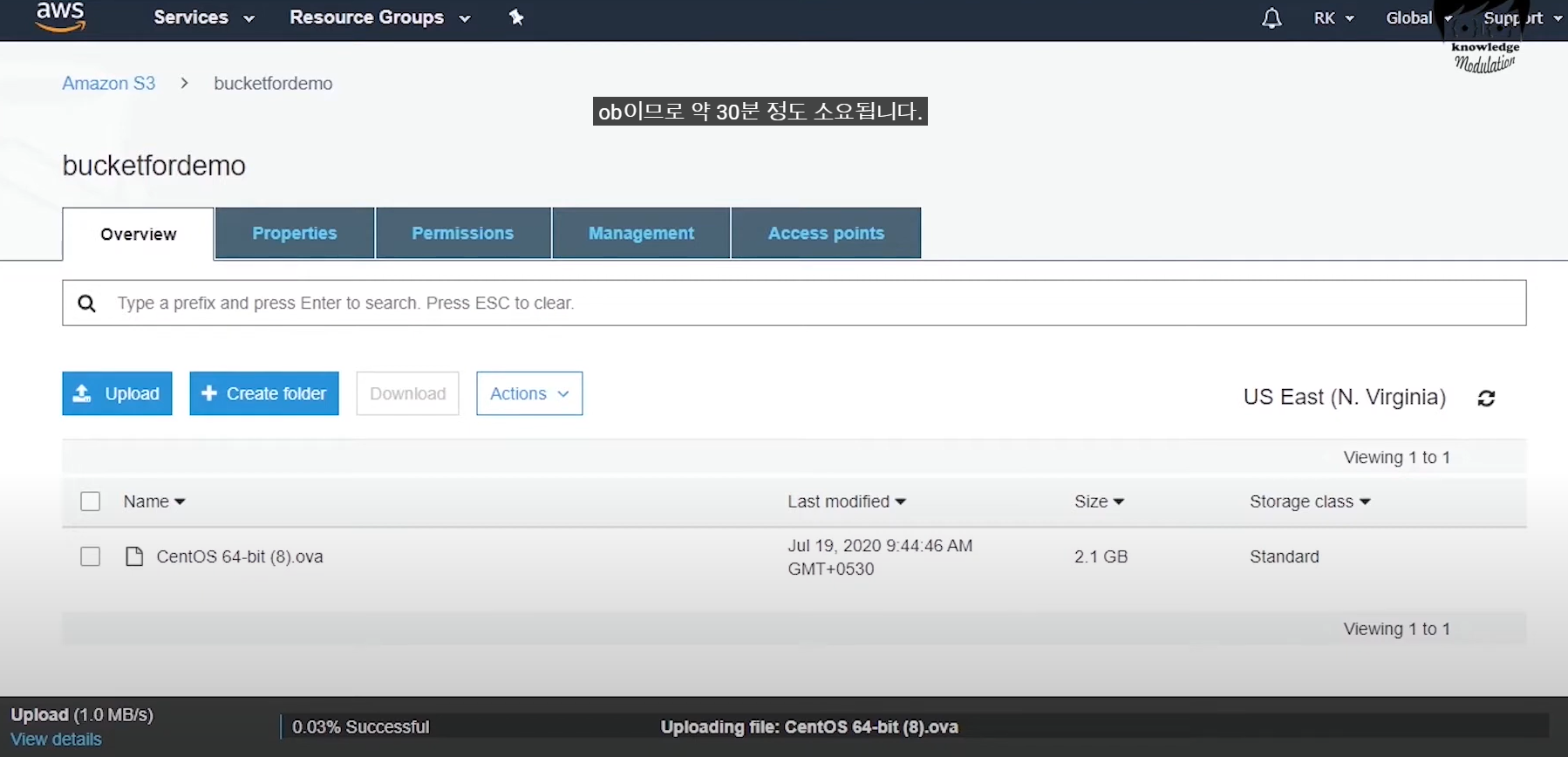1568x757 pixels.
Task: Open the Permissions tab
Action: pos(463,233)
